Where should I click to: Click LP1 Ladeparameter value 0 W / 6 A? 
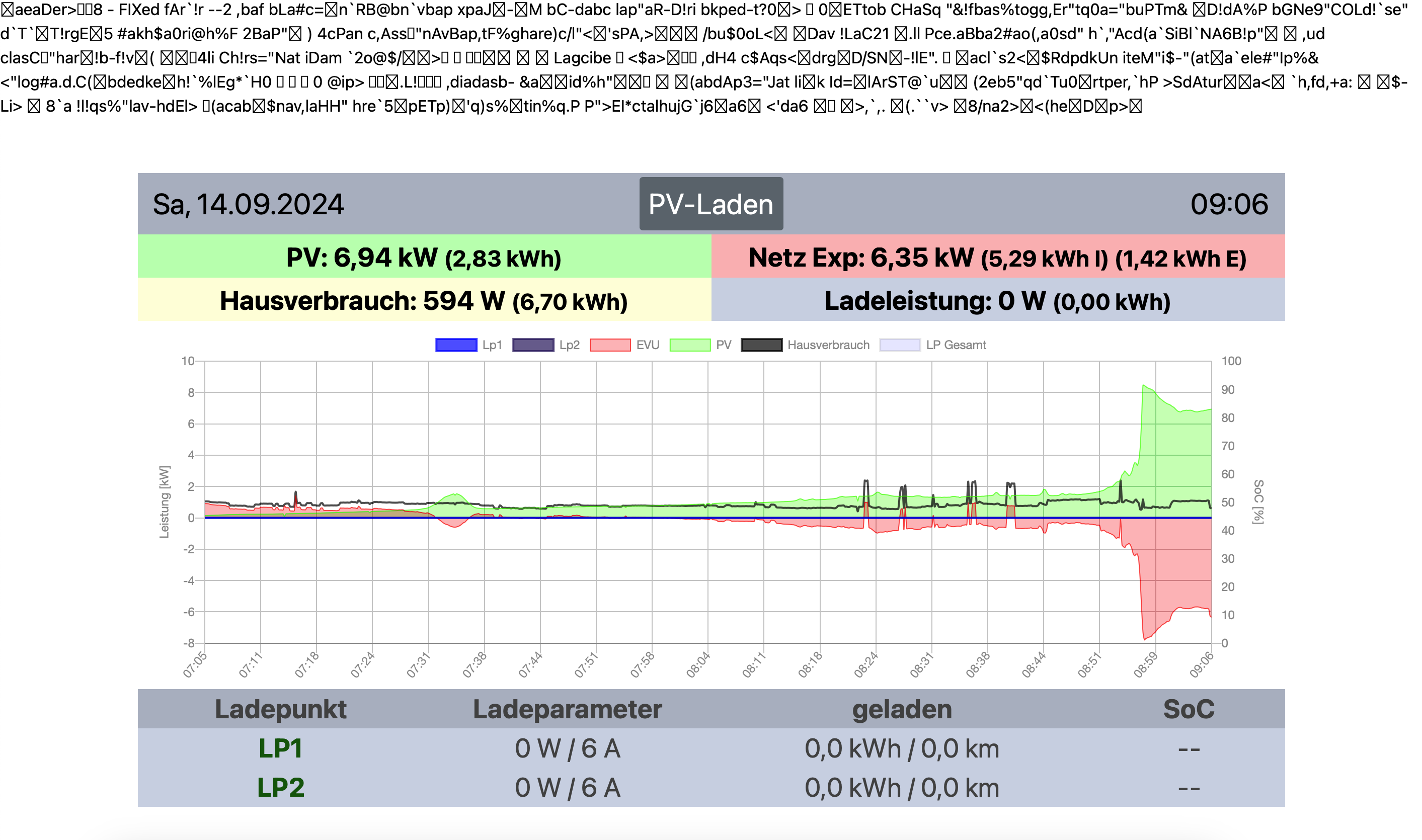click(567, 748)
